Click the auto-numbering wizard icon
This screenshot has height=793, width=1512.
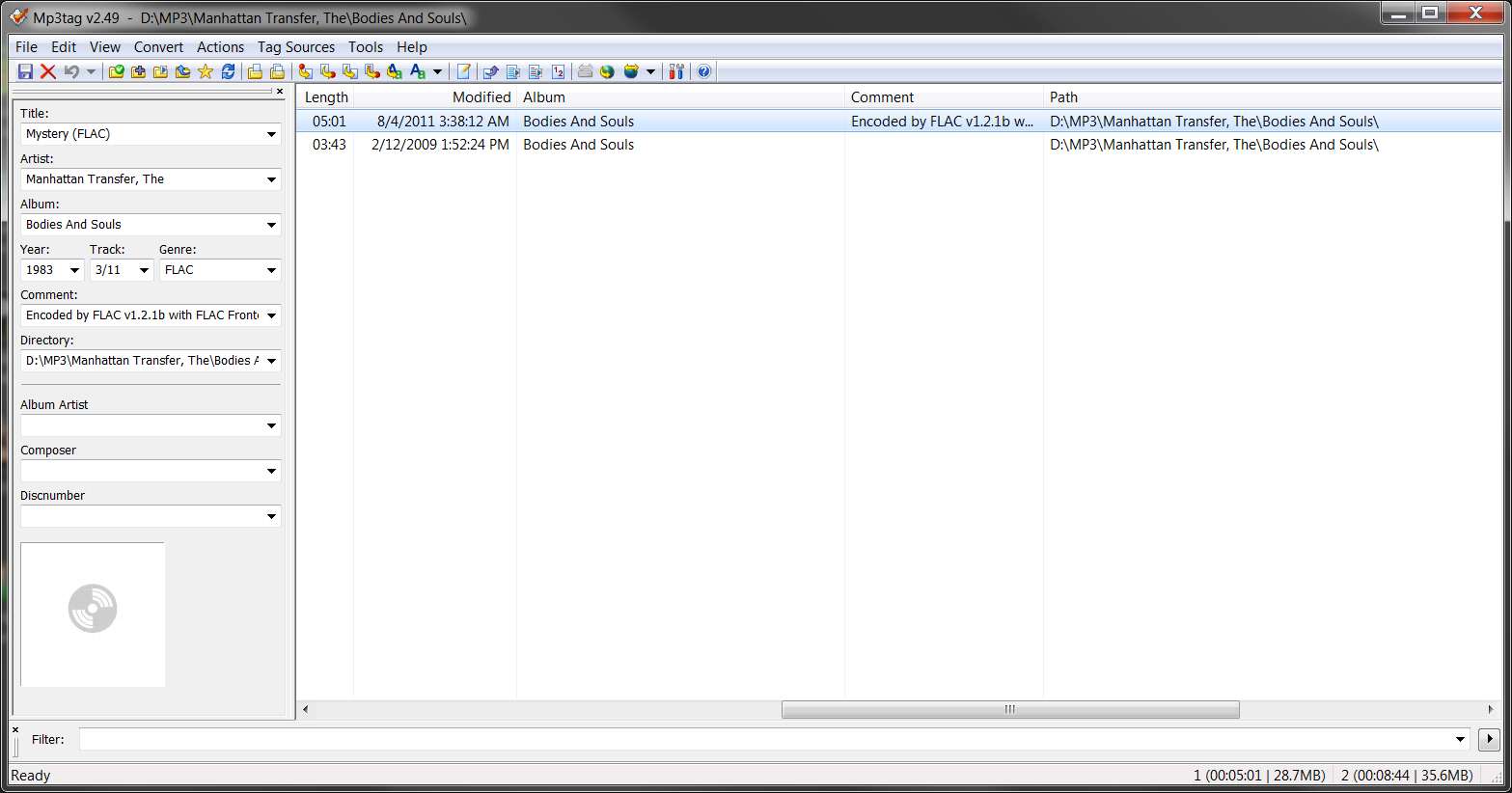point(558,71)
